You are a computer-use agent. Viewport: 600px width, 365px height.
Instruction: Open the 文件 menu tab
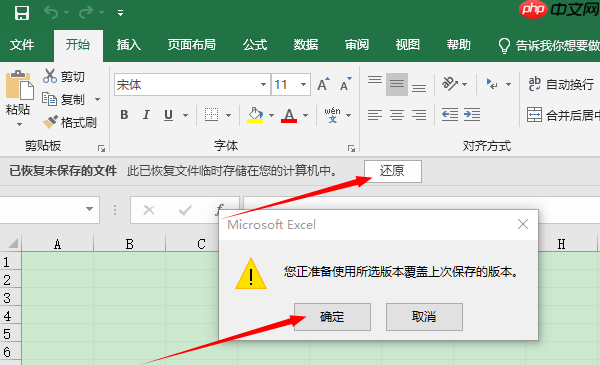click(x=22, y=45)
